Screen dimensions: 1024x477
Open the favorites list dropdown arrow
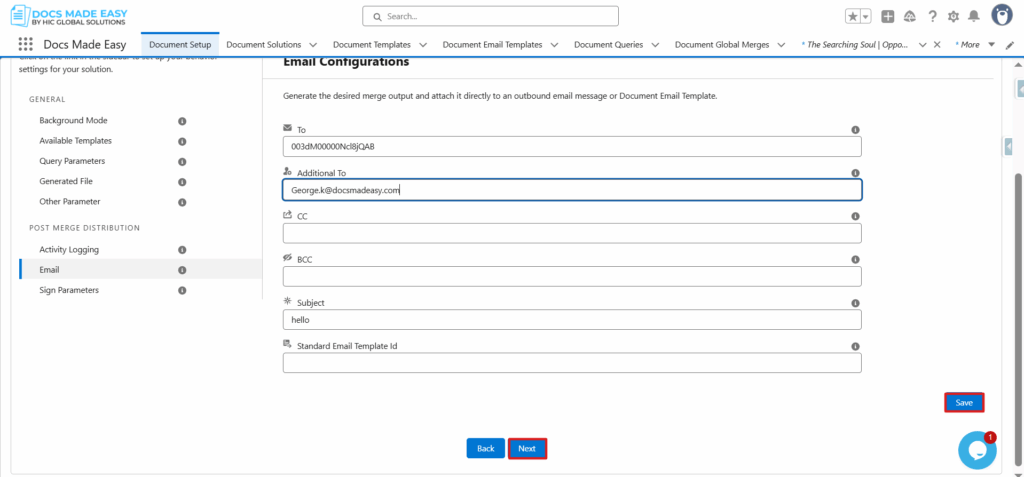point(865,16)
